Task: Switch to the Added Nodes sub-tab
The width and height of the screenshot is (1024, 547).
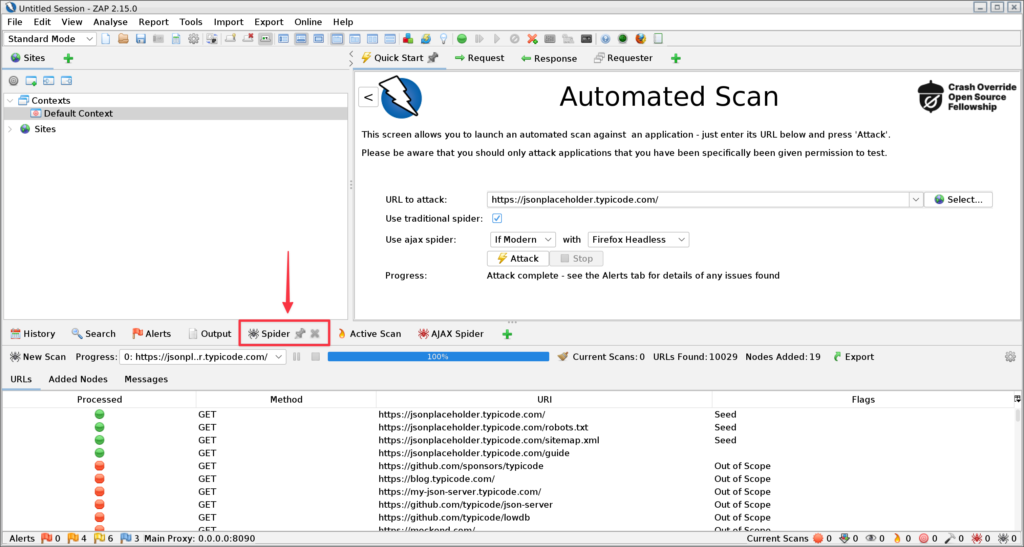Action: click(x=78, y=379)
